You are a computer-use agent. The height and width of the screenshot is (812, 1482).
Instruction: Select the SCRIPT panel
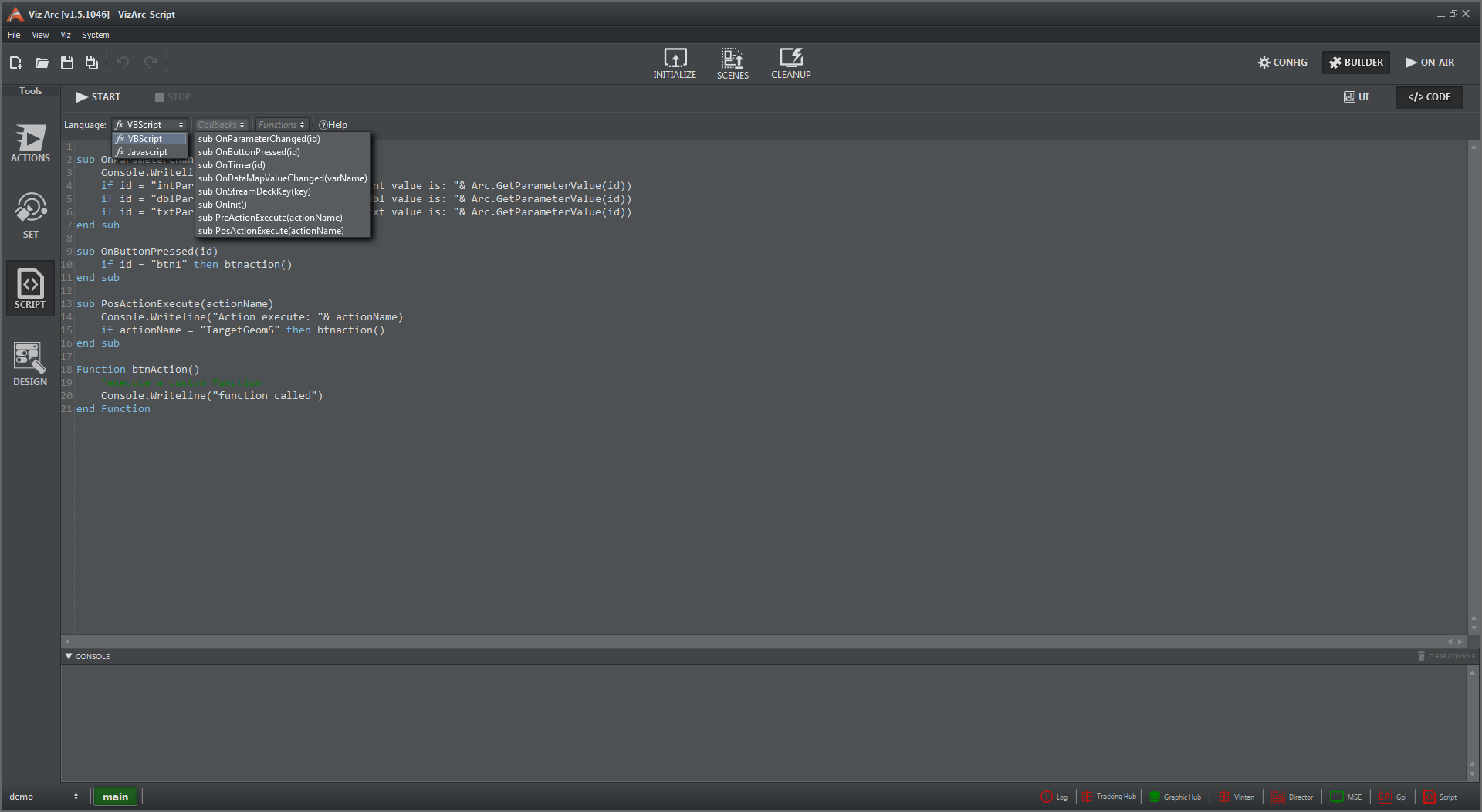[30, 288]
